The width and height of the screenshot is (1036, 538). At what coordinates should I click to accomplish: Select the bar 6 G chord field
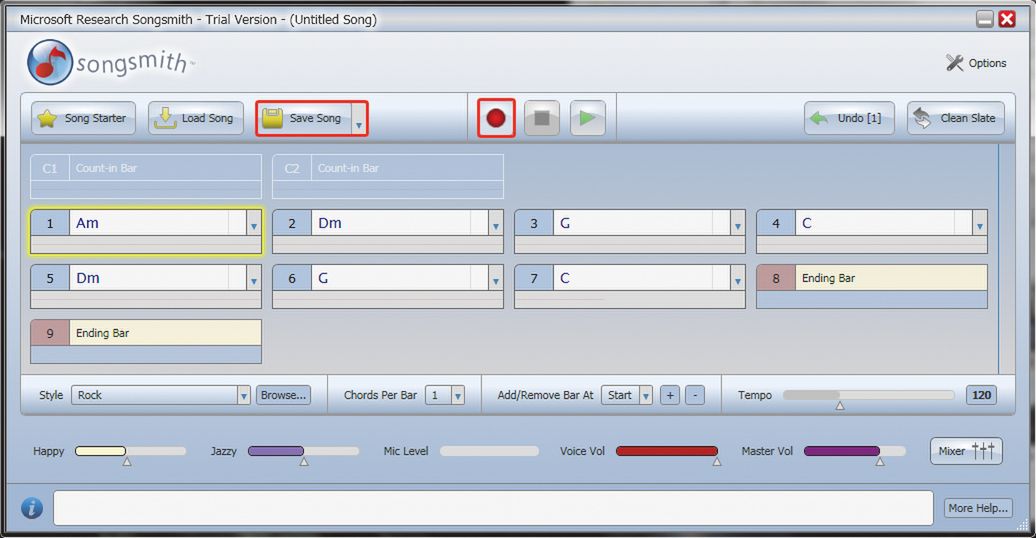click(400, 278)
